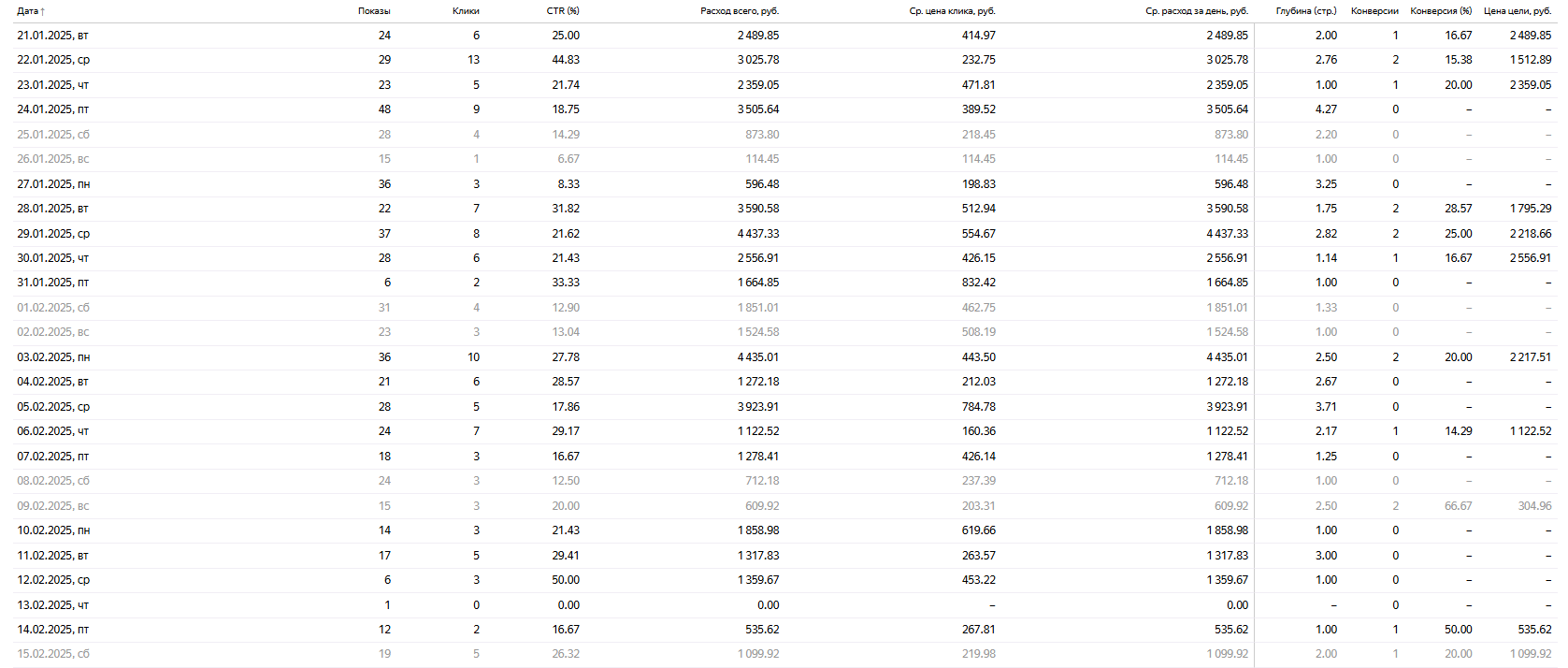Click the CTR (%) column header
The image size is (1568, 668).
point(563,11)
